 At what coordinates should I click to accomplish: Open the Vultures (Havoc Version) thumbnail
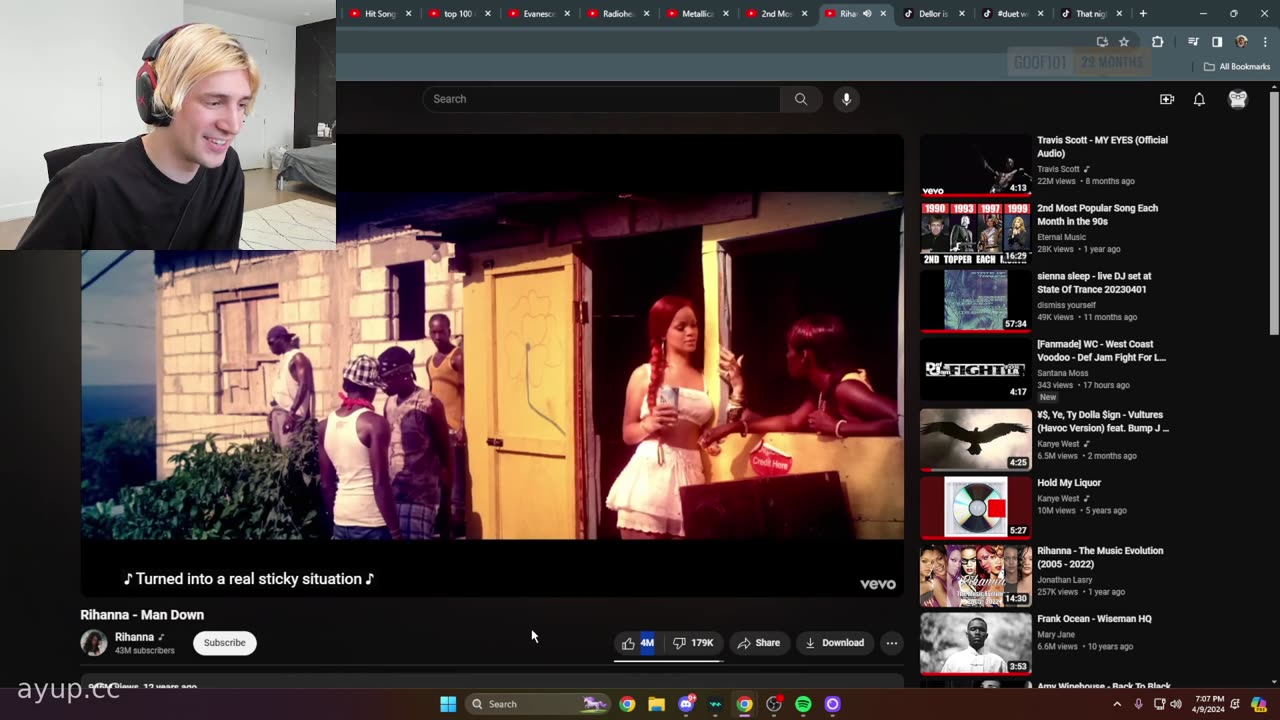(x=975, y=439)
